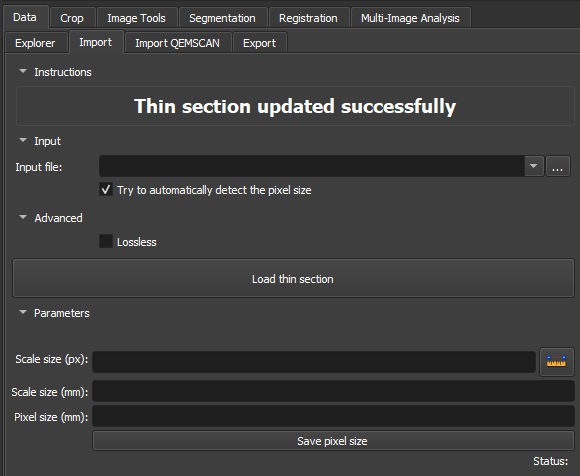Open the Import QEMSCAN subtab
Screen dimensions: 580x476
pyautogui.click(x=178, y=43)
